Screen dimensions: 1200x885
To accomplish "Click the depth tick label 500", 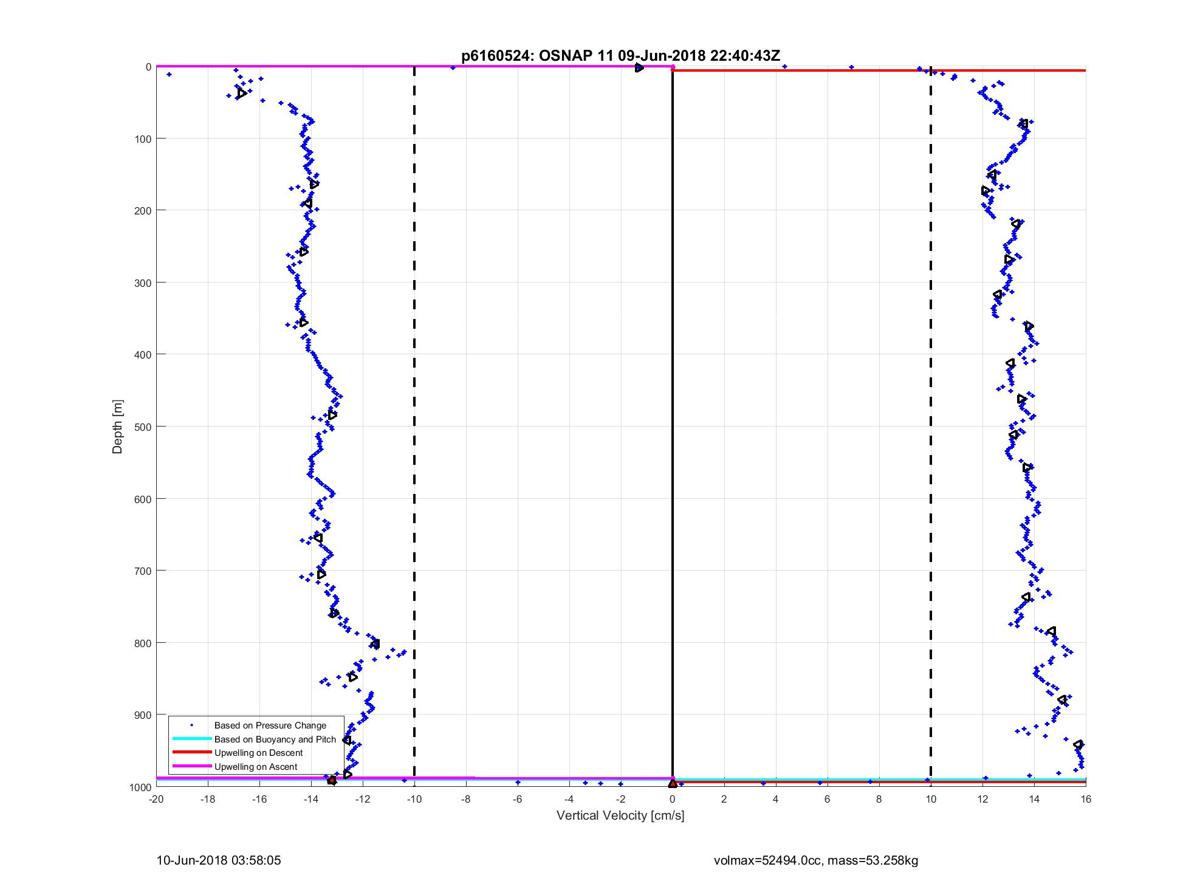I will tap(141, 427).
